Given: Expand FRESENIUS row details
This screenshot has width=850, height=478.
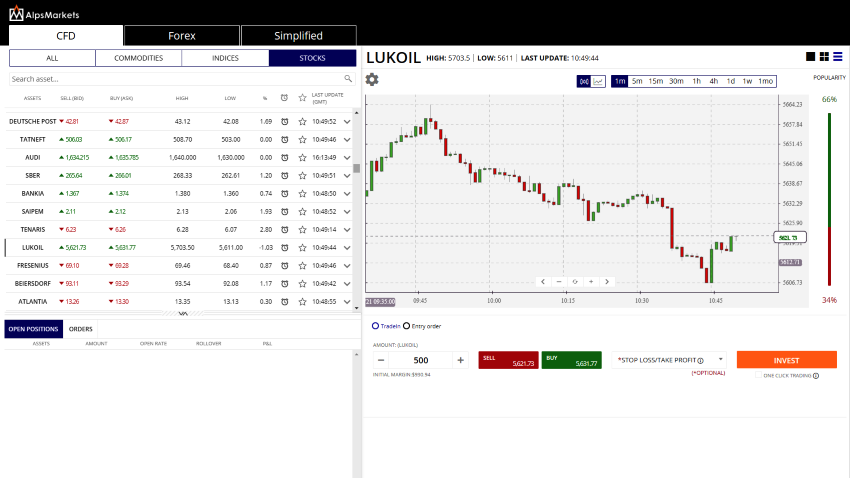Looking at the screenshot, I should click(x=347, y=266).
